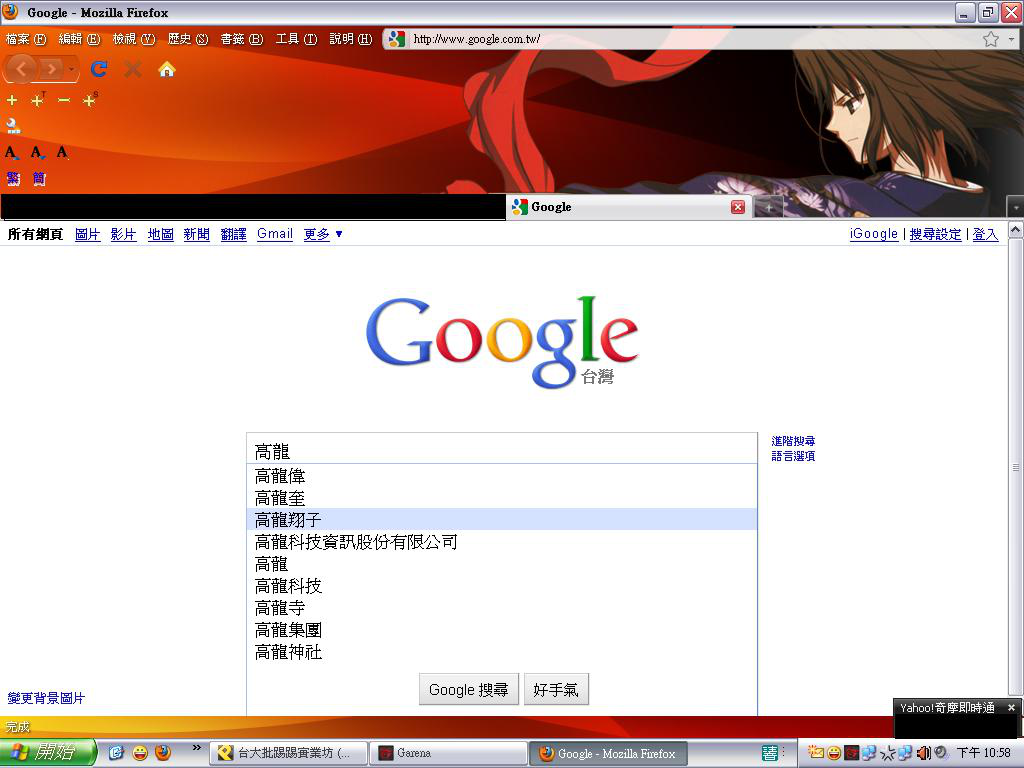Switch to the Garena taskbar window
The image size is (1024, 768).
[x=448, y=753]
